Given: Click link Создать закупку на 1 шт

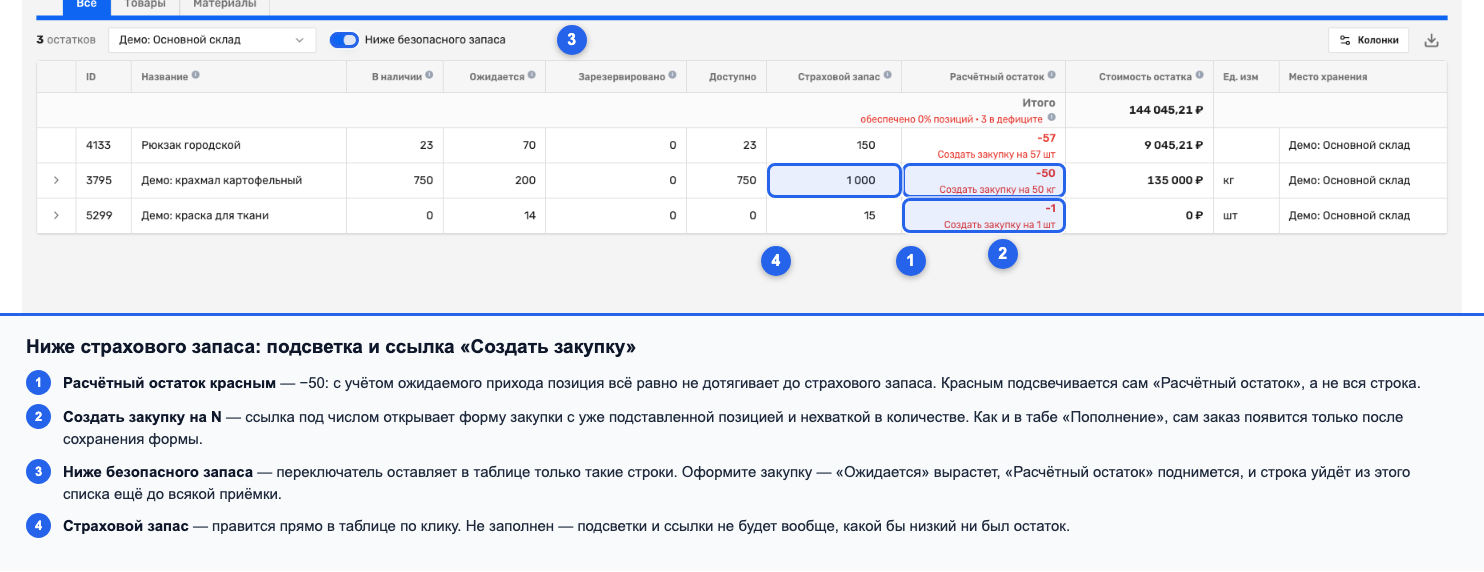Looking at the screenshot, I should coord(1000,225).
